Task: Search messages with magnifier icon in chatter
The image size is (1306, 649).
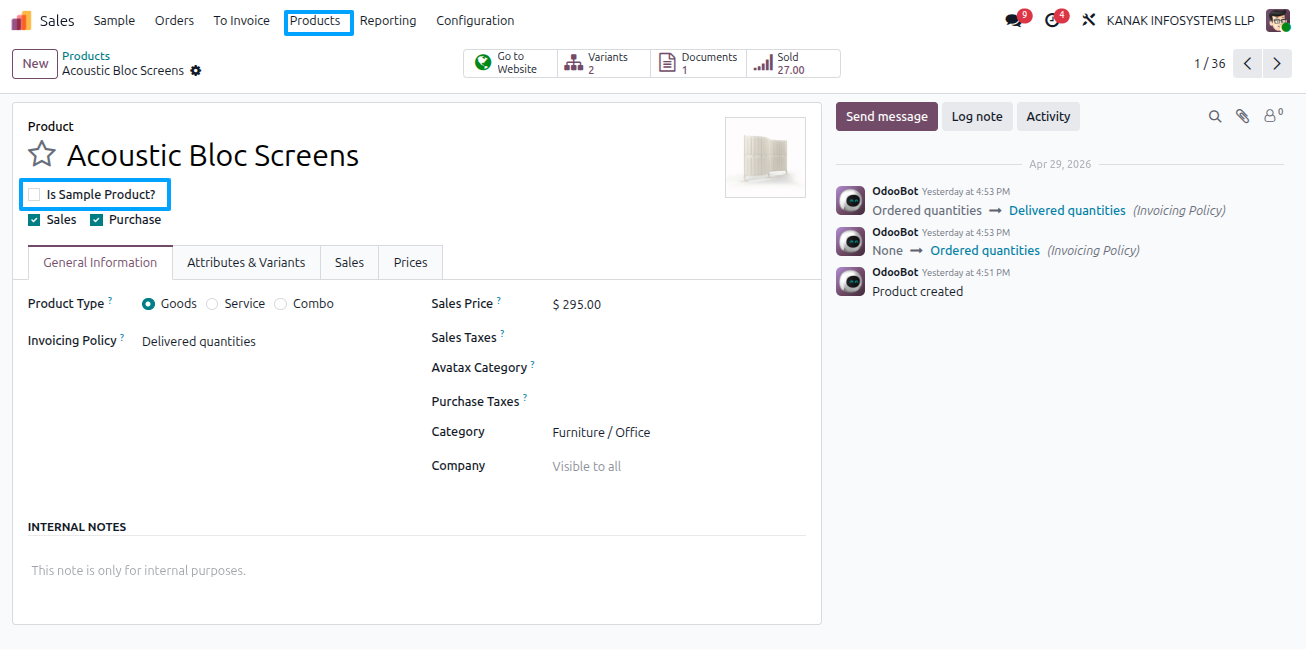Action: point(1215,117)
